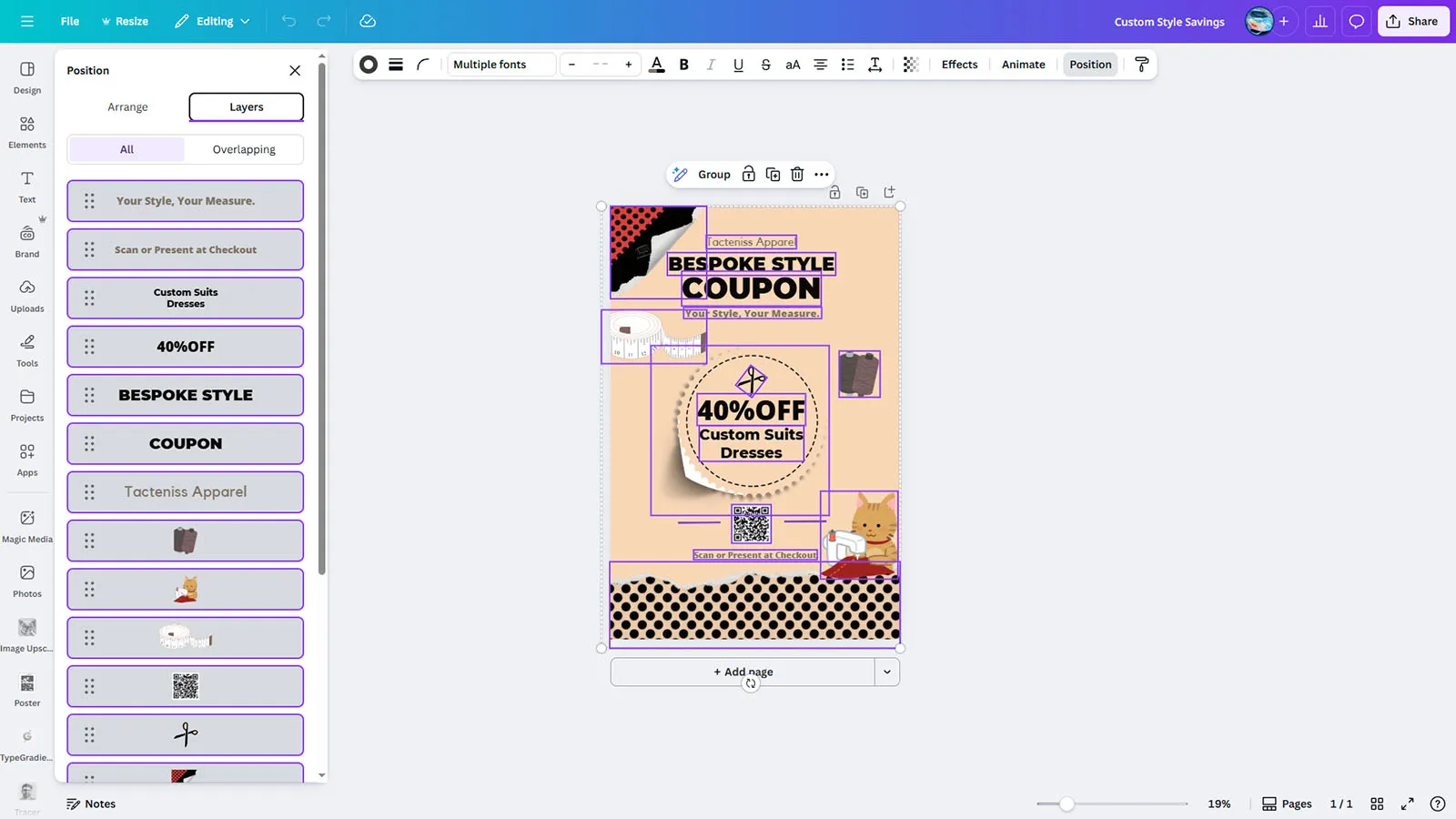
Task: Select the 40%OFF layer in list
Action: [x=186, y=347]
